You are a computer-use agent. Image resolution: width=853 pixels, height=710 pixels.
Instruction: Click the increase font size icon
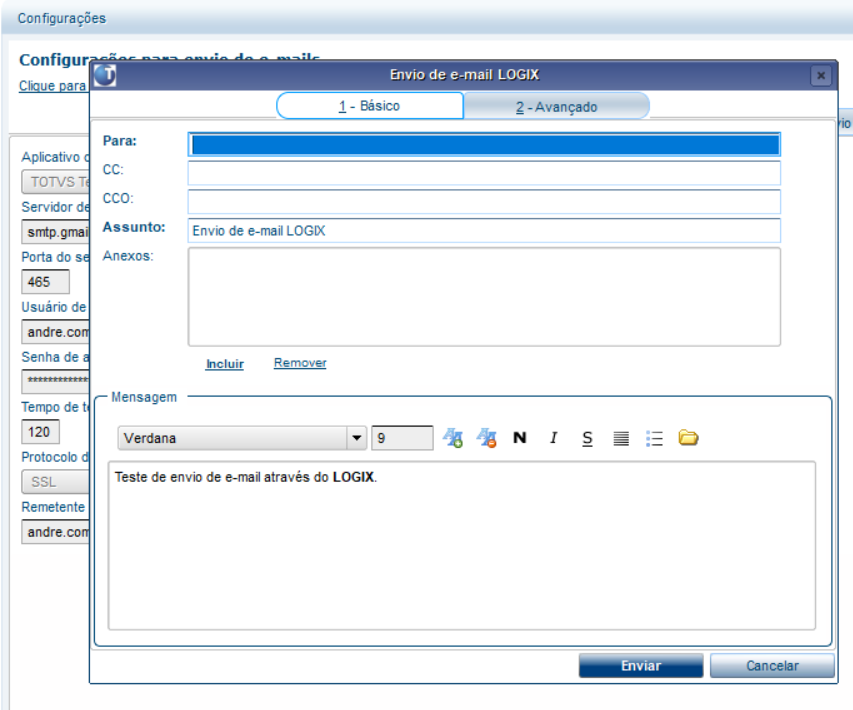click(x=453, y=438)
